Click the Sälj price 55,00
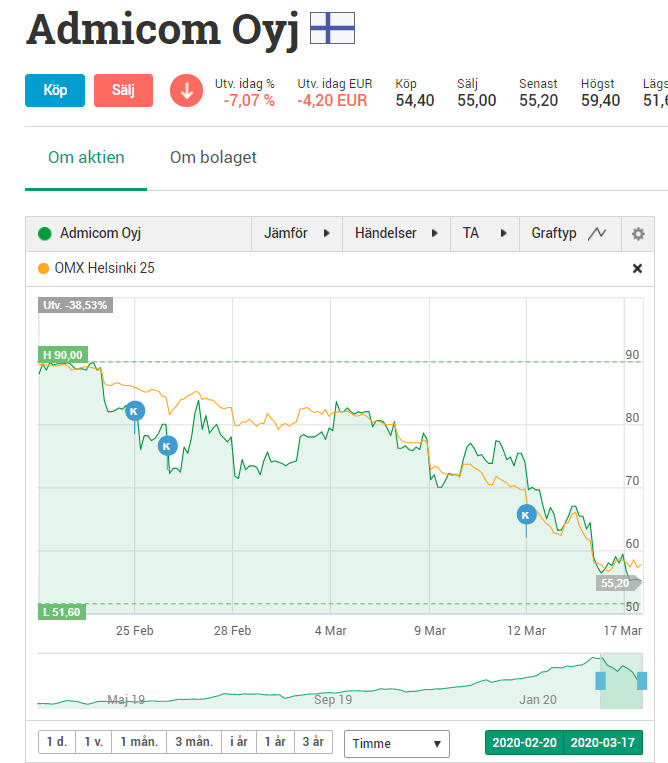Image resolution: width=668 pixels, height=763 pixels. coord(476,100)
